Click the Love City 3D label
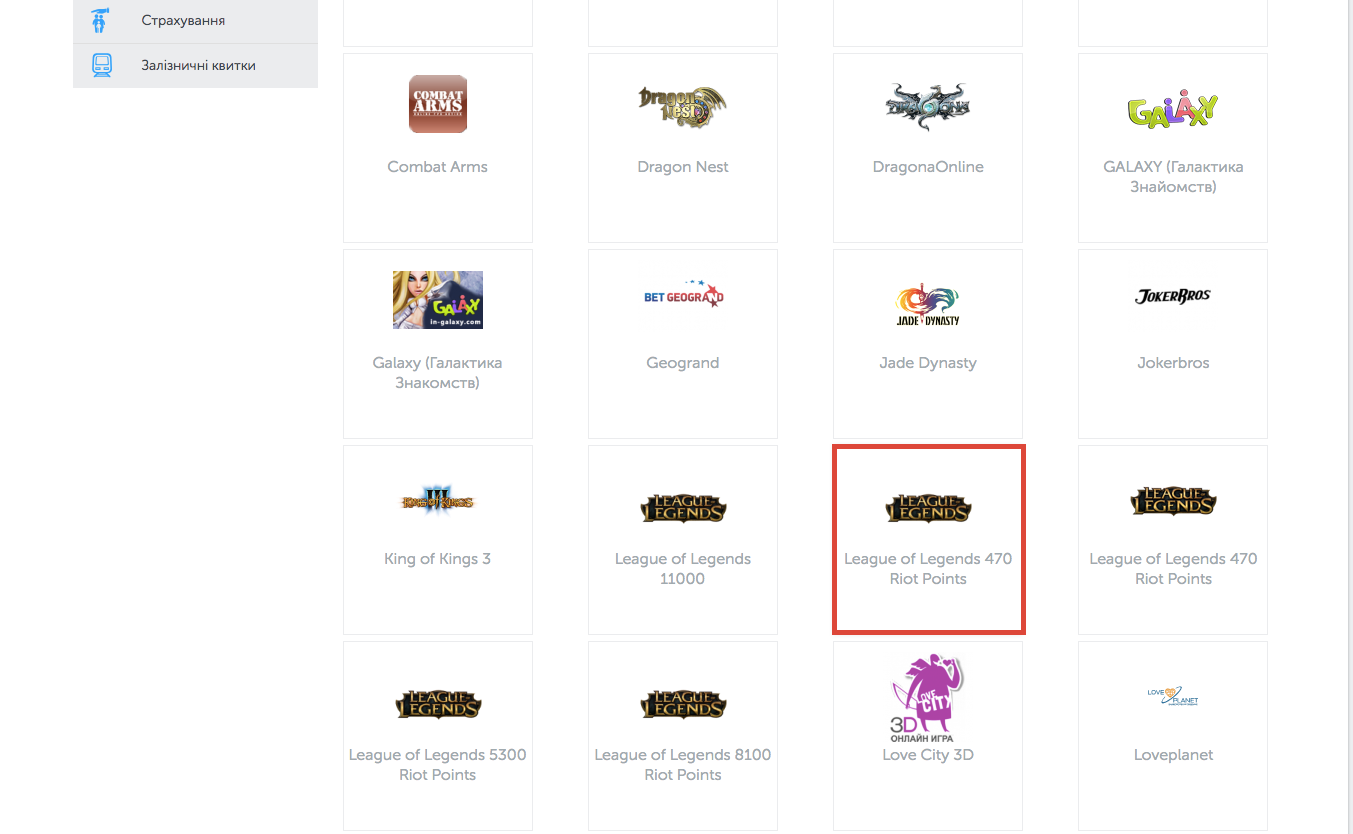 click(x=928, y=755)
